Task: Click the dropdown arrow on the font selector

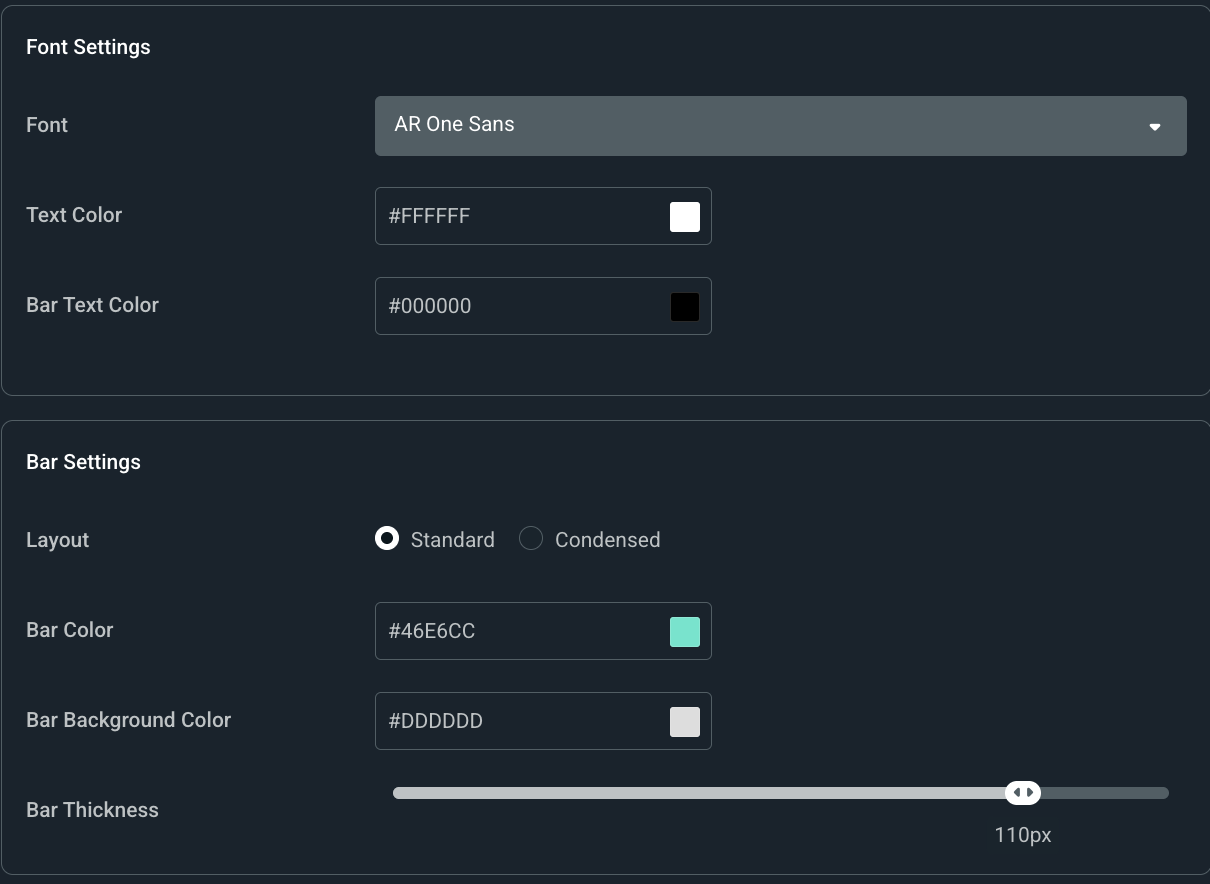Action: (1155, 126)
